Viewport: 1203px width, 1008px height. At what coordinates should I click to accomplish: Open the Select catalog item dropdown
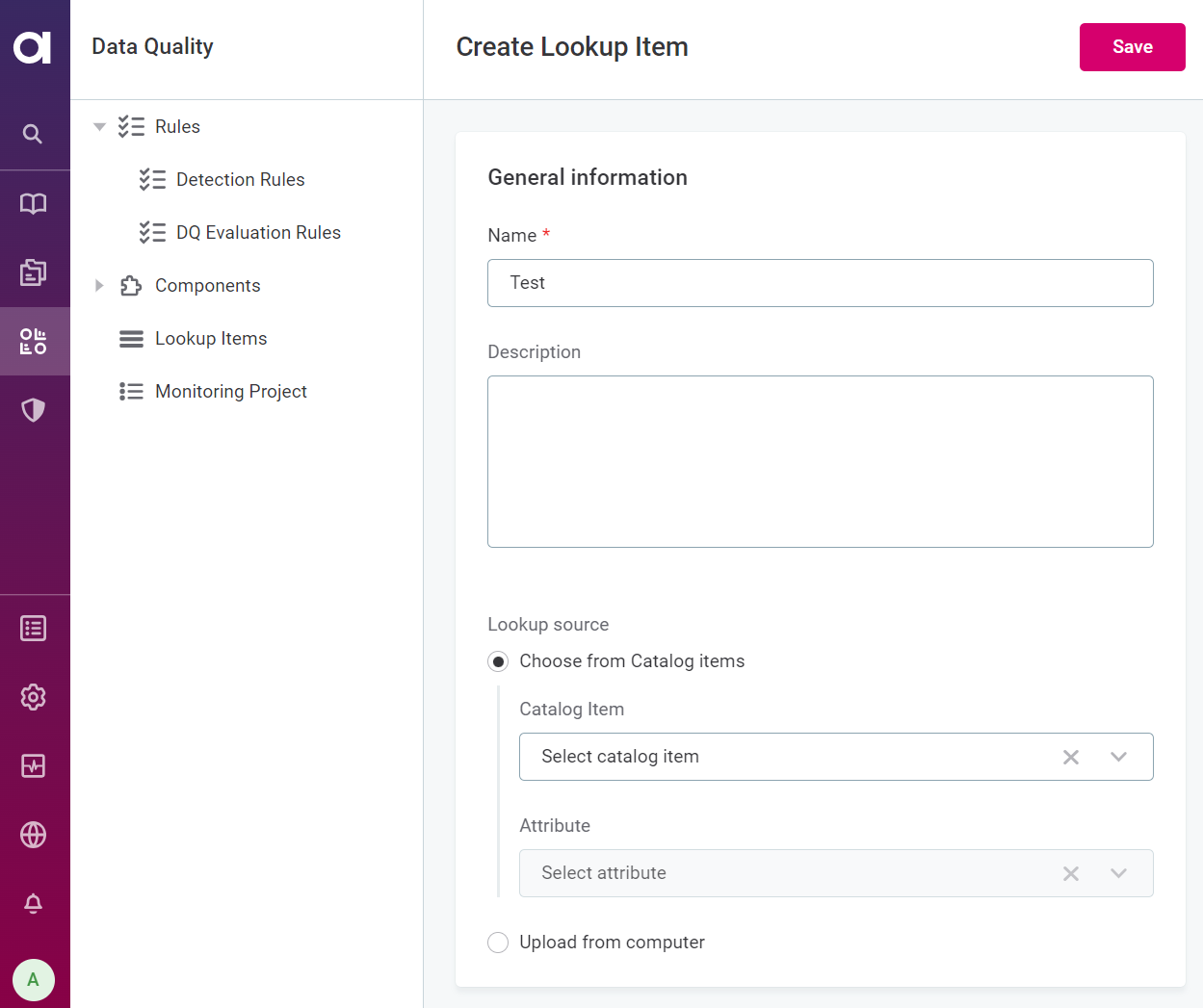click(x=1118, y=757)
